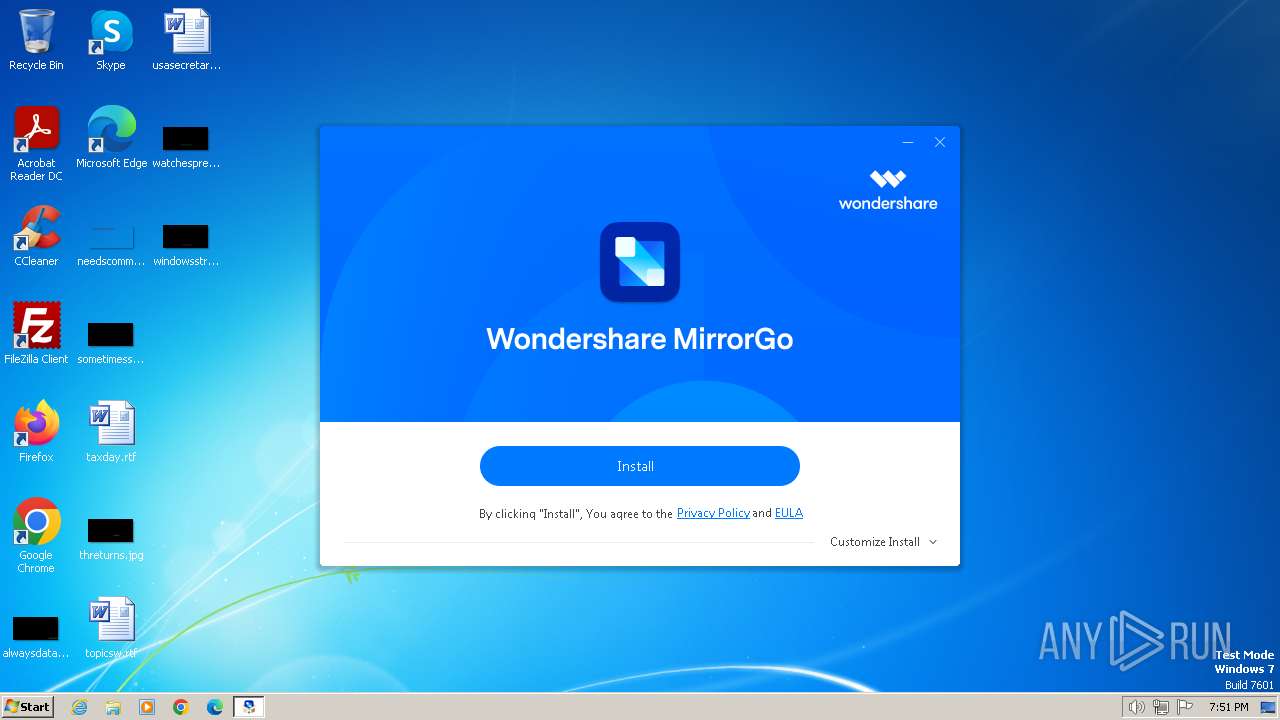Click the Show desktop button
The width and height of the screenshot is (1280, 720).
coord(1268,707)
